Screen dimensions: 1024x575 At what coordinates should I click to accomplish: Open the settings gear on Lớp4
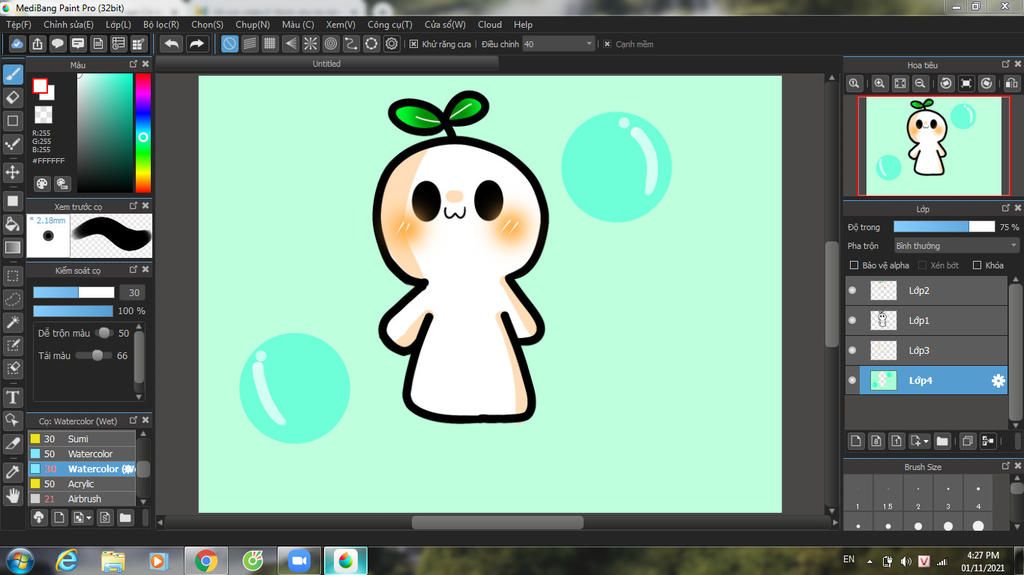998,381
